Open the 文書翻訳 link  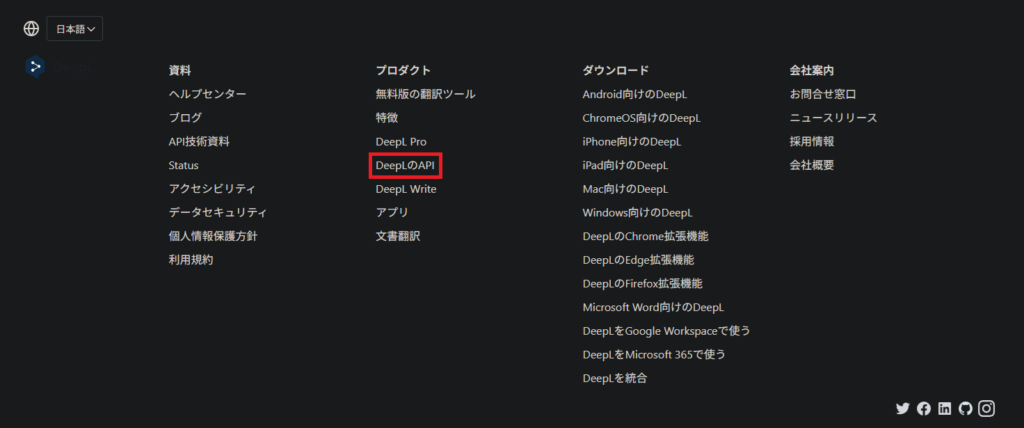pyautogui.click(x=398, y=237)
